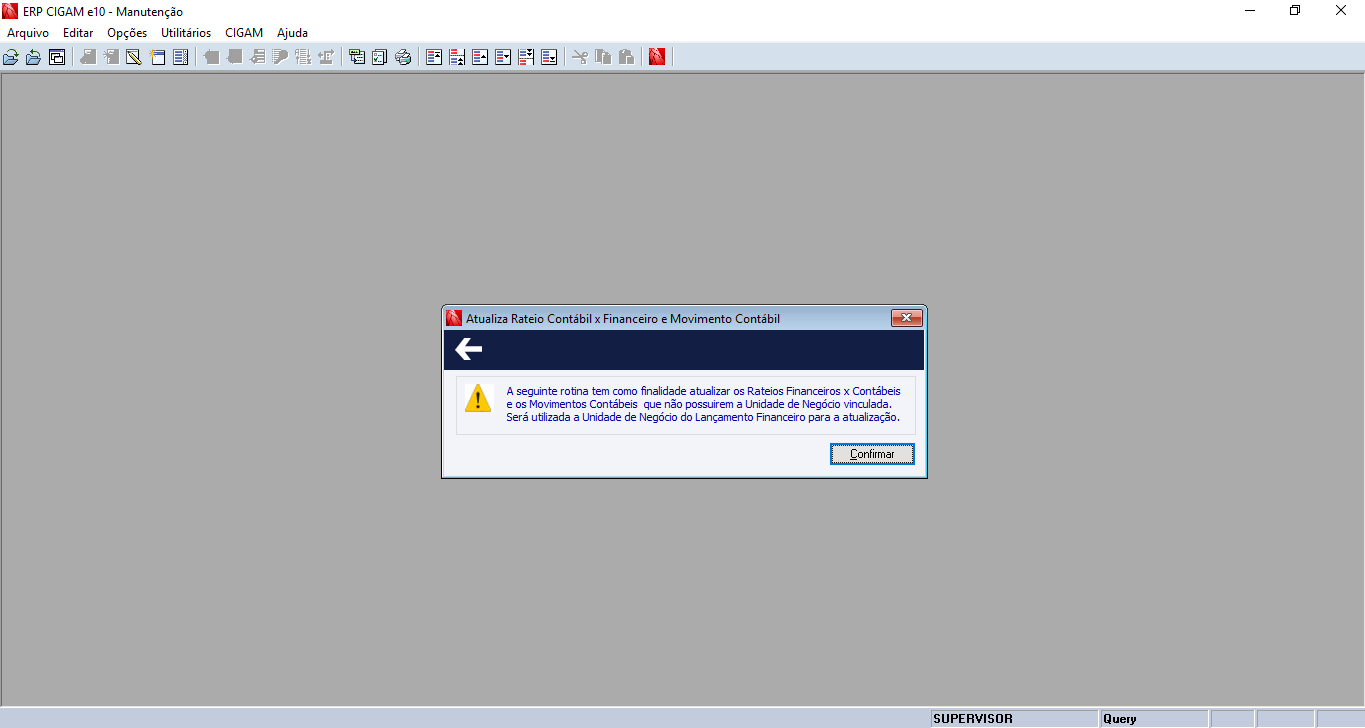The image size is (1365, 728).
Task: Click the new window icon with yellow star
Action: pos(157,57)
